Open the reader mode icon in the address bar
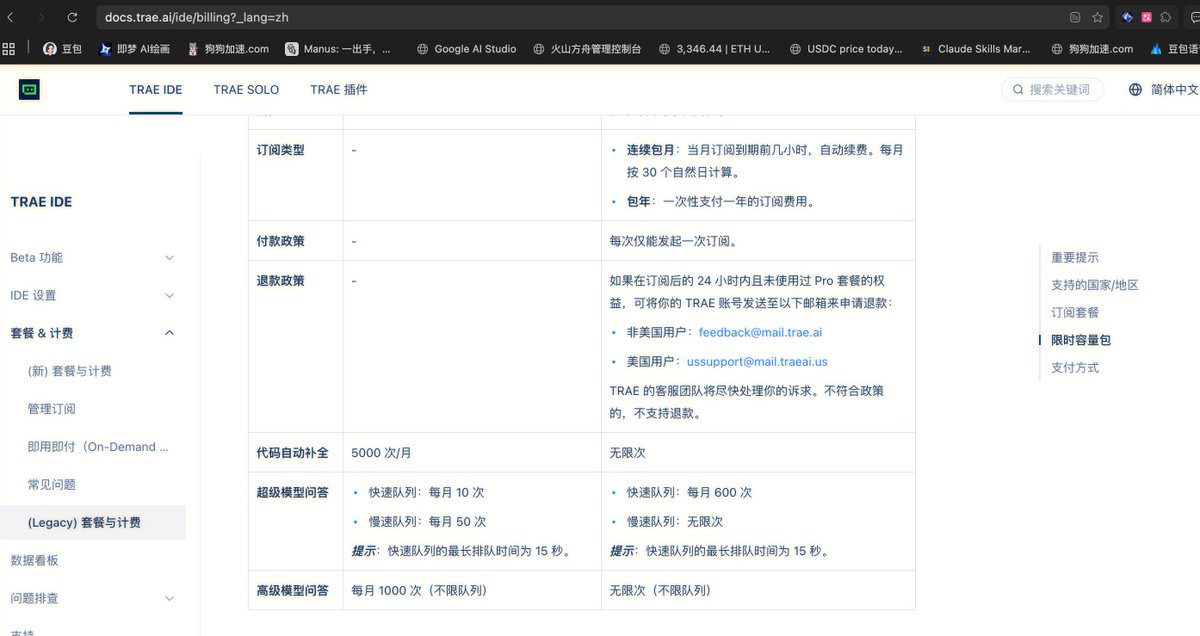Image resolution: width=1200 pixels, height=636 pixels. 1075,17
